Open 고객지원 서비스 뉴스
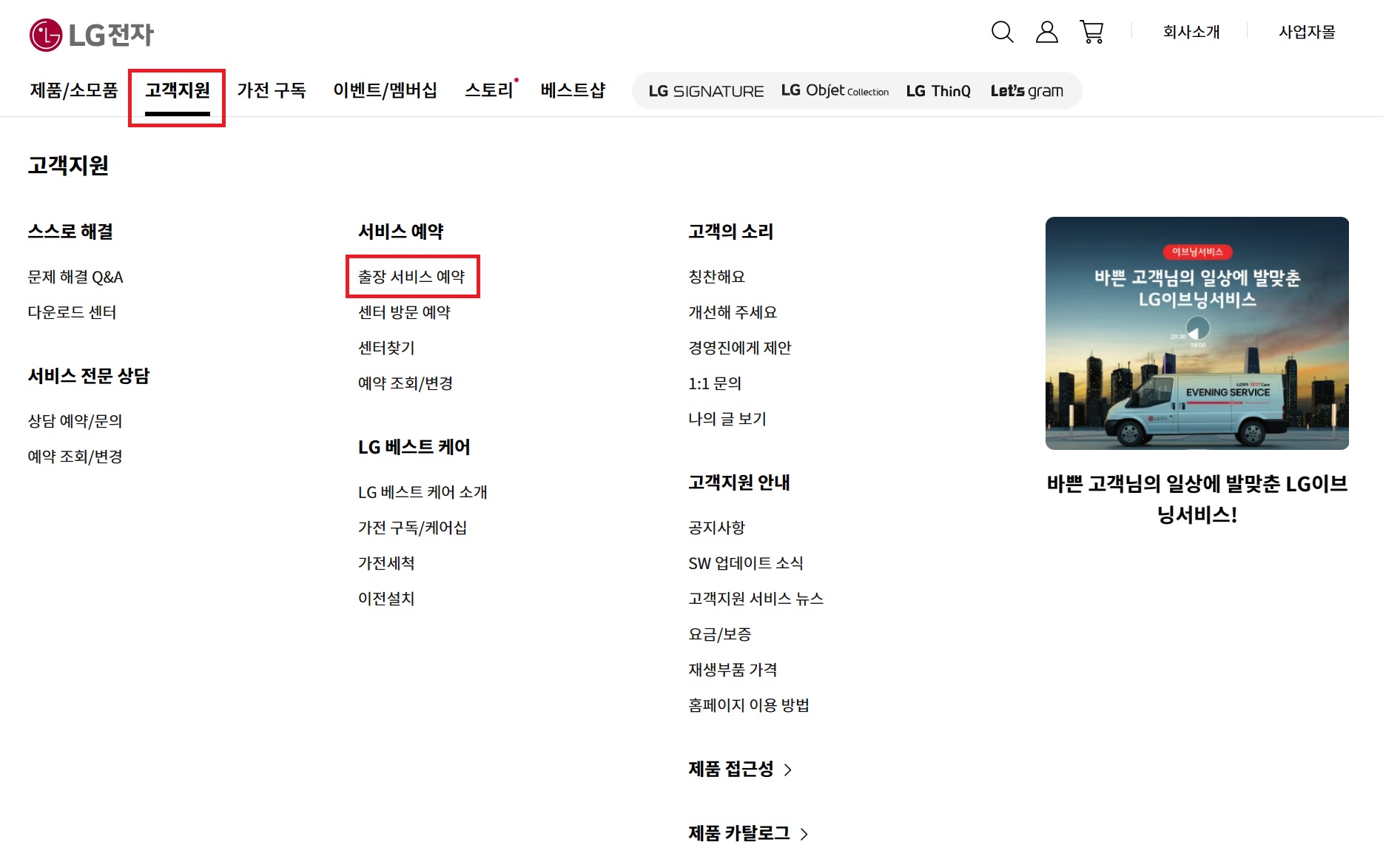Viewport: 1383px width, 868px height. pyautogui.click(x=756, y=599)
